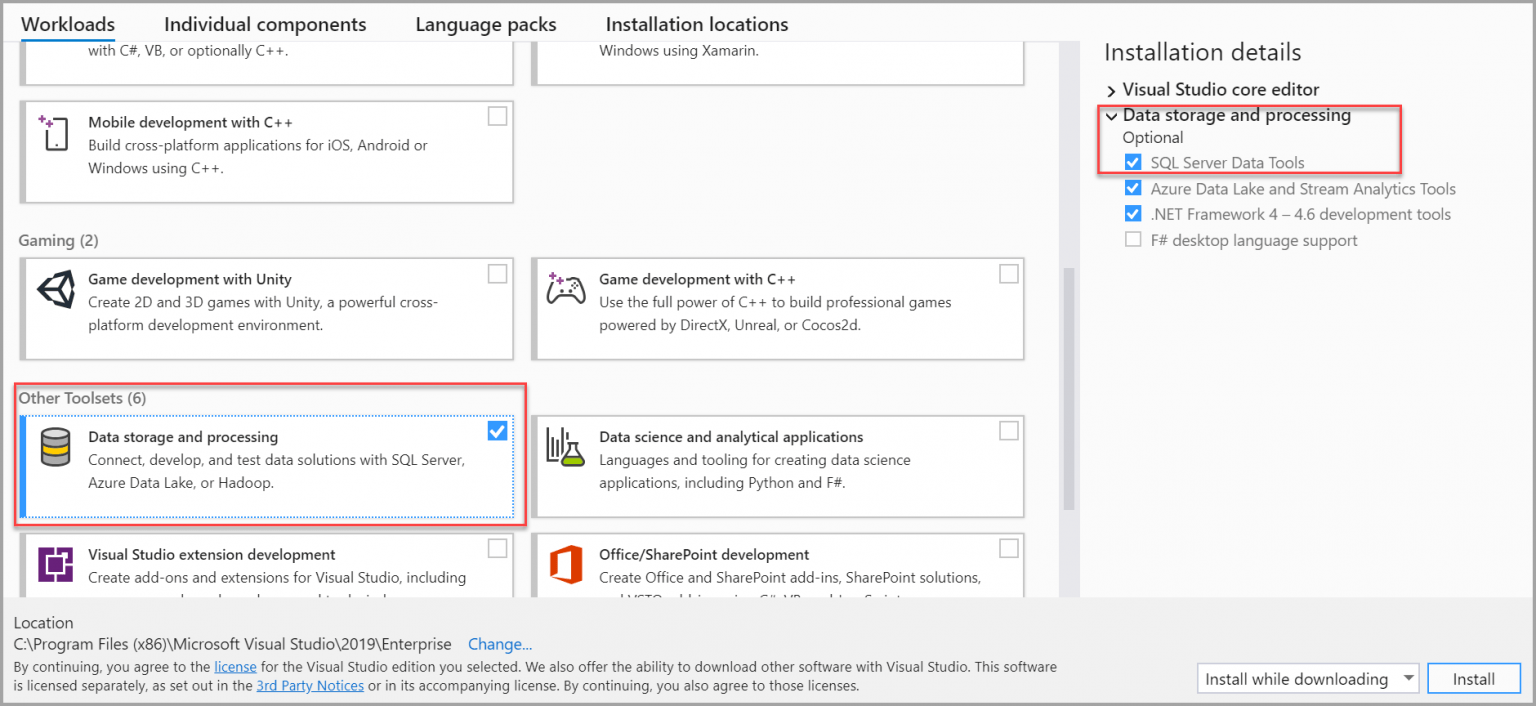
Task: Uncheck the Data storage and processing workload
Action: pos(497,431)
